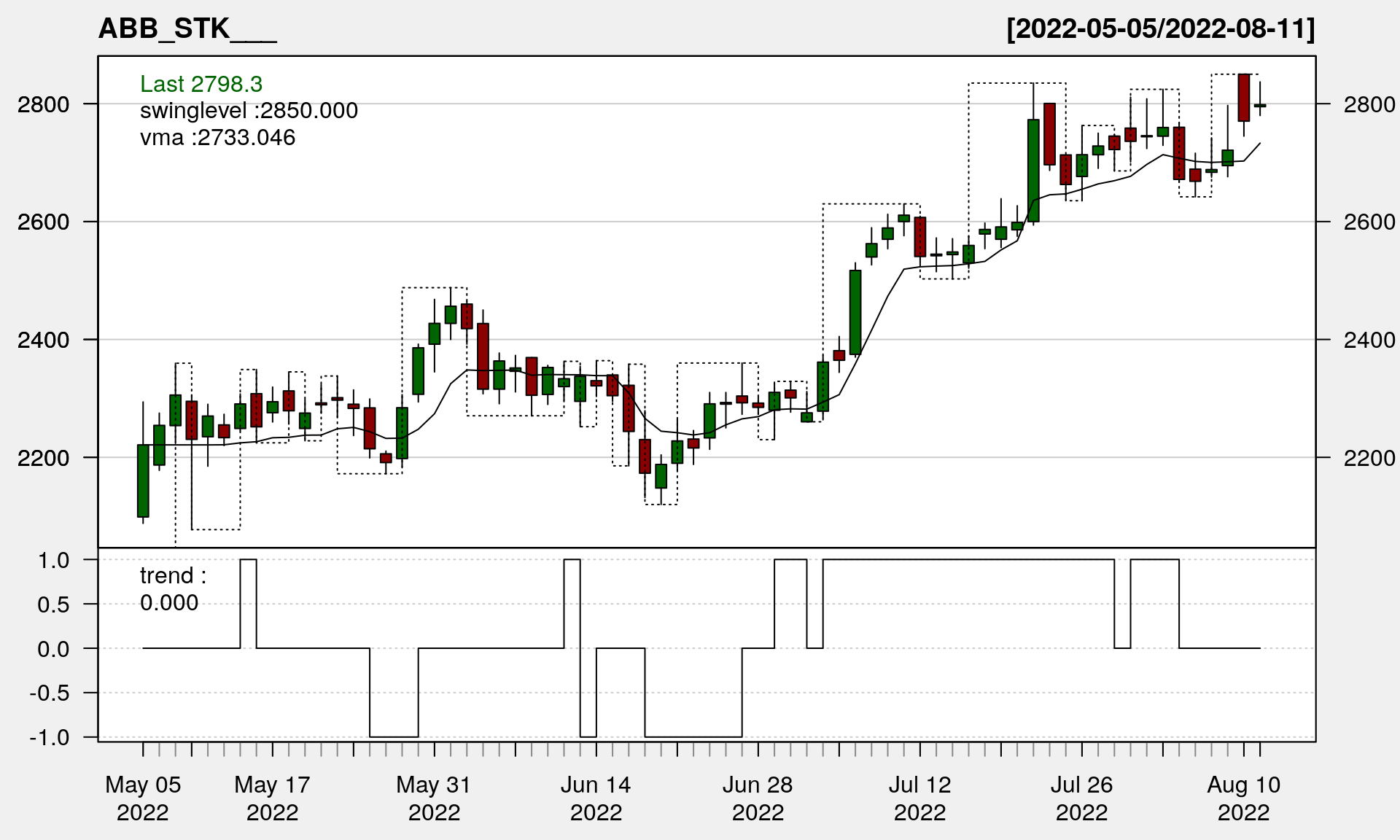Click the -1.0 trend axis label
The height and width of the screenshot is (840, 1400).
[x=50, y=737]
